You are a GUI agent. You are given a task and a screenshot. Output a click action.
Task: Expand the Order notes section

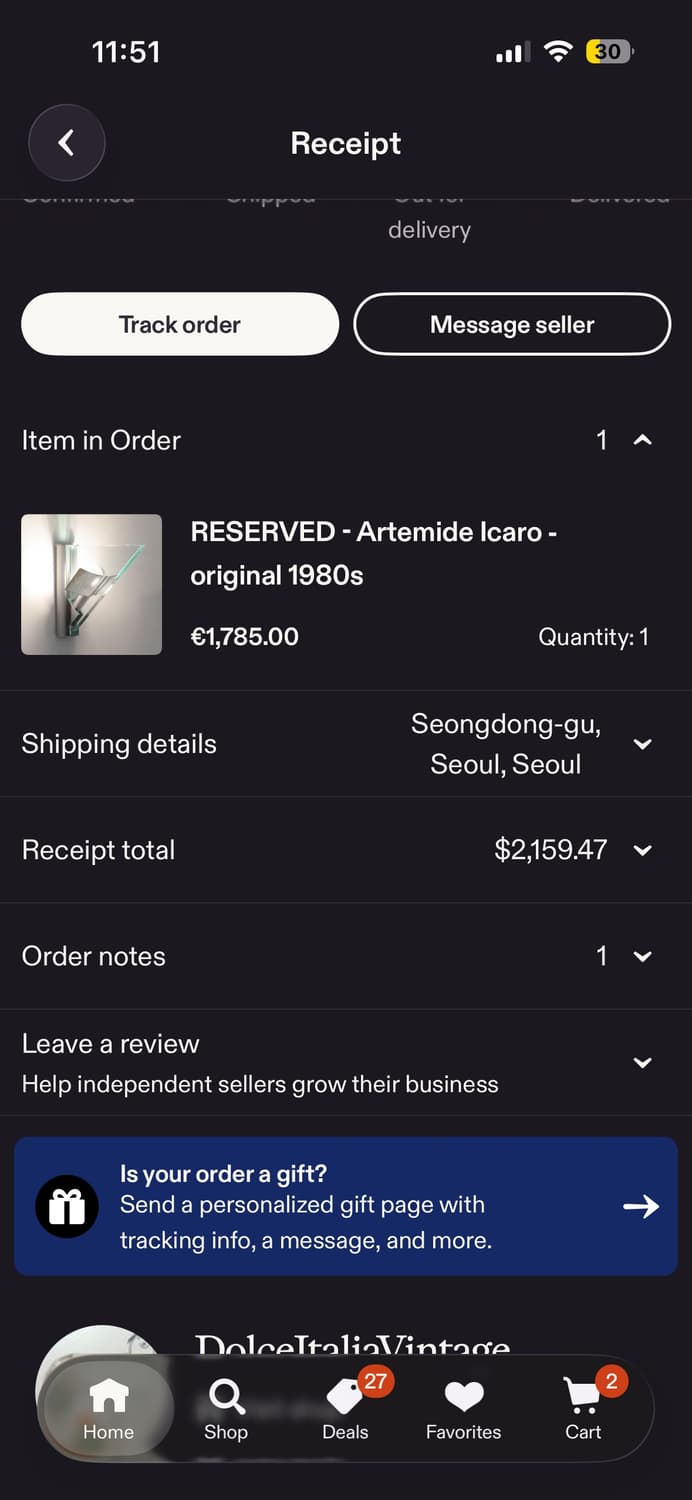click(643, 956)
